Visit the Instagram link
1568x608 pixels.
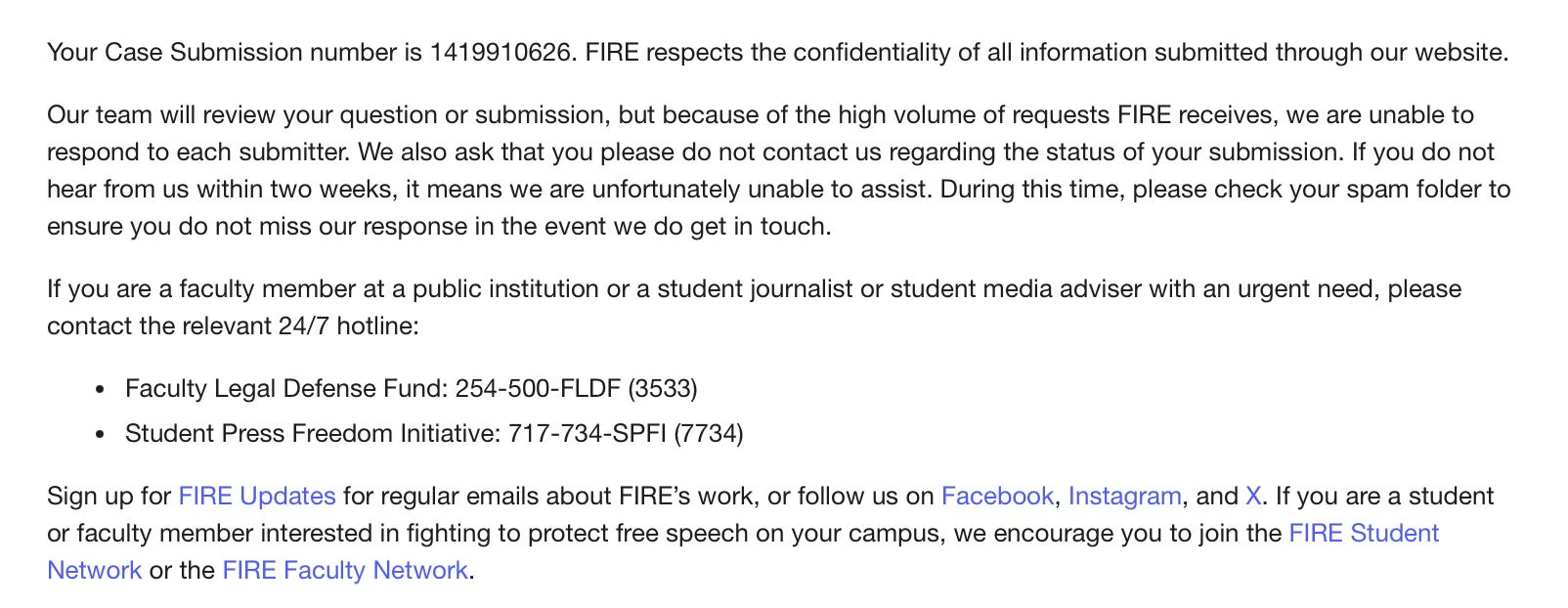(1124, 497)
